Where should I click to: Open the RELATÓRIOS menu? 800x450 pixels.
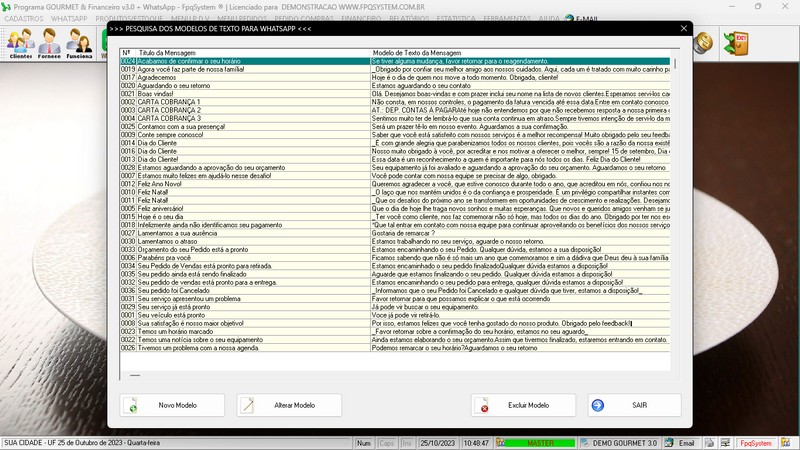[409, 19]
